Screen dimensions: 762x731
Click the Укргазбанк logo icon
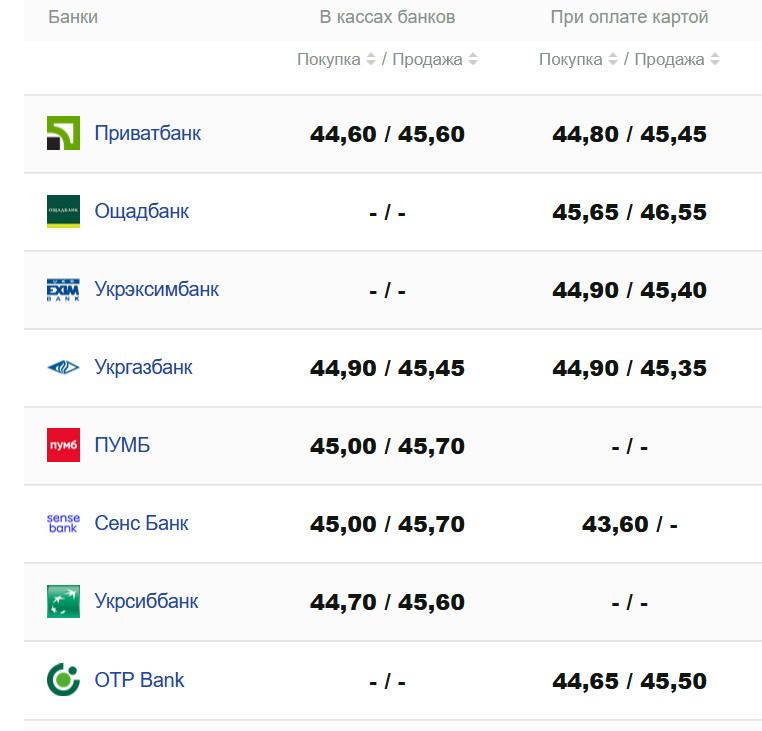(x=63, y=367)
